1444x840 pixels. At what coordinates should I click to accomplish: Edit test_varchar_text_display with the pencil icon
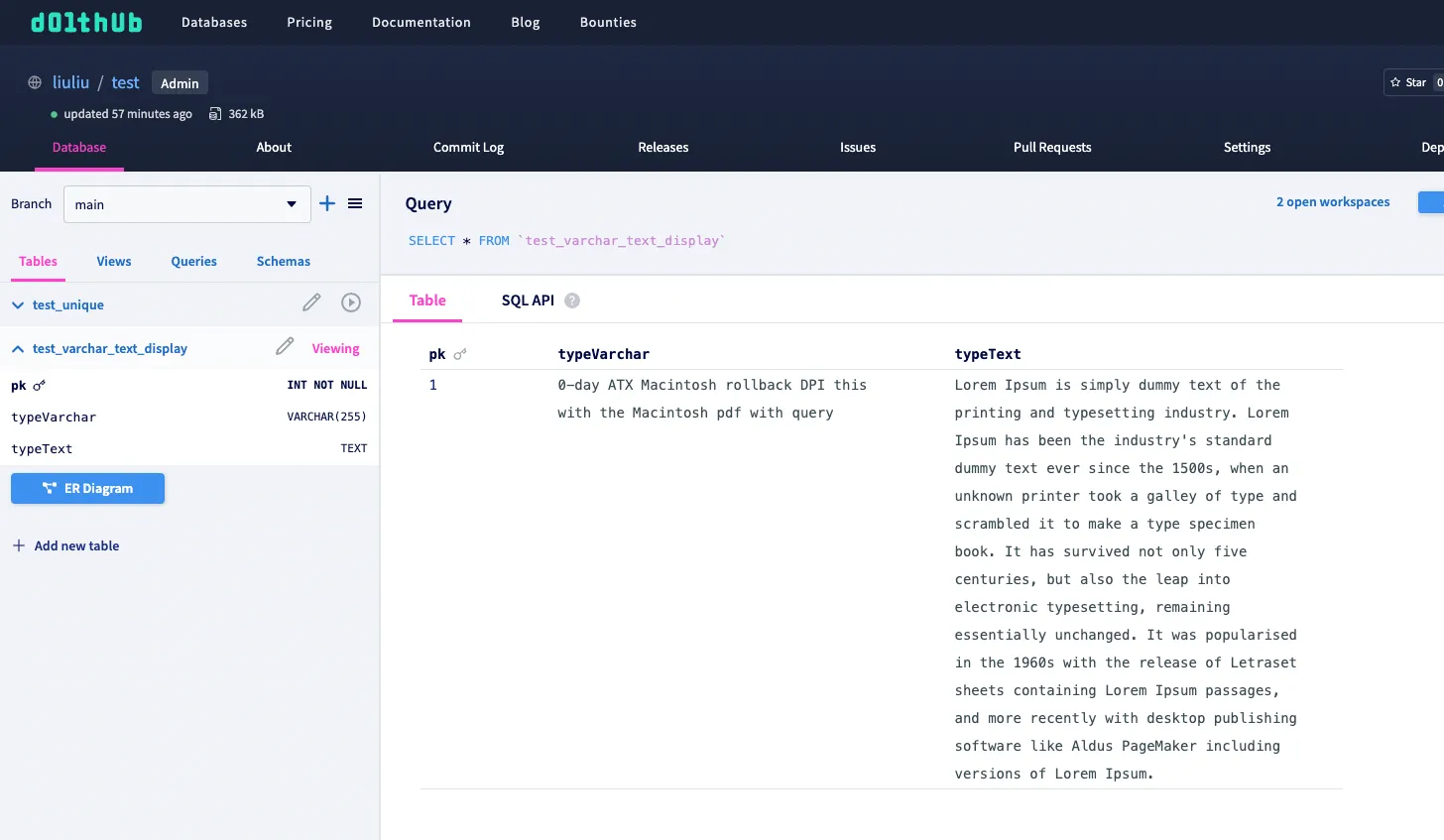[285, 348]
